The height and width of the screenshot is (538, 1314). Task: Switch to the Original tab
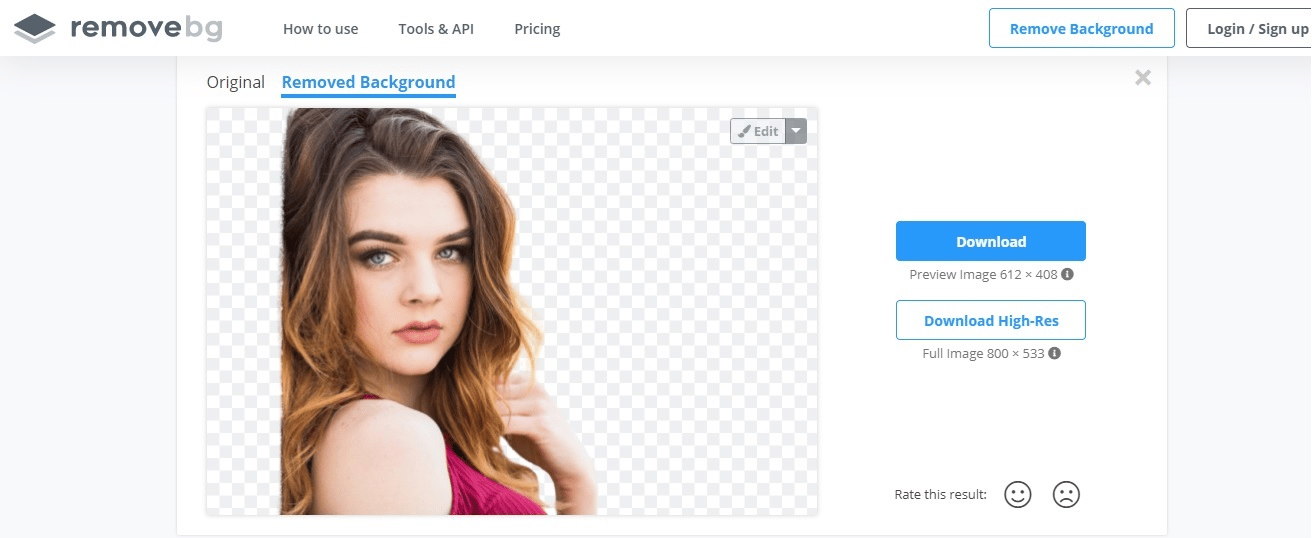235,82
